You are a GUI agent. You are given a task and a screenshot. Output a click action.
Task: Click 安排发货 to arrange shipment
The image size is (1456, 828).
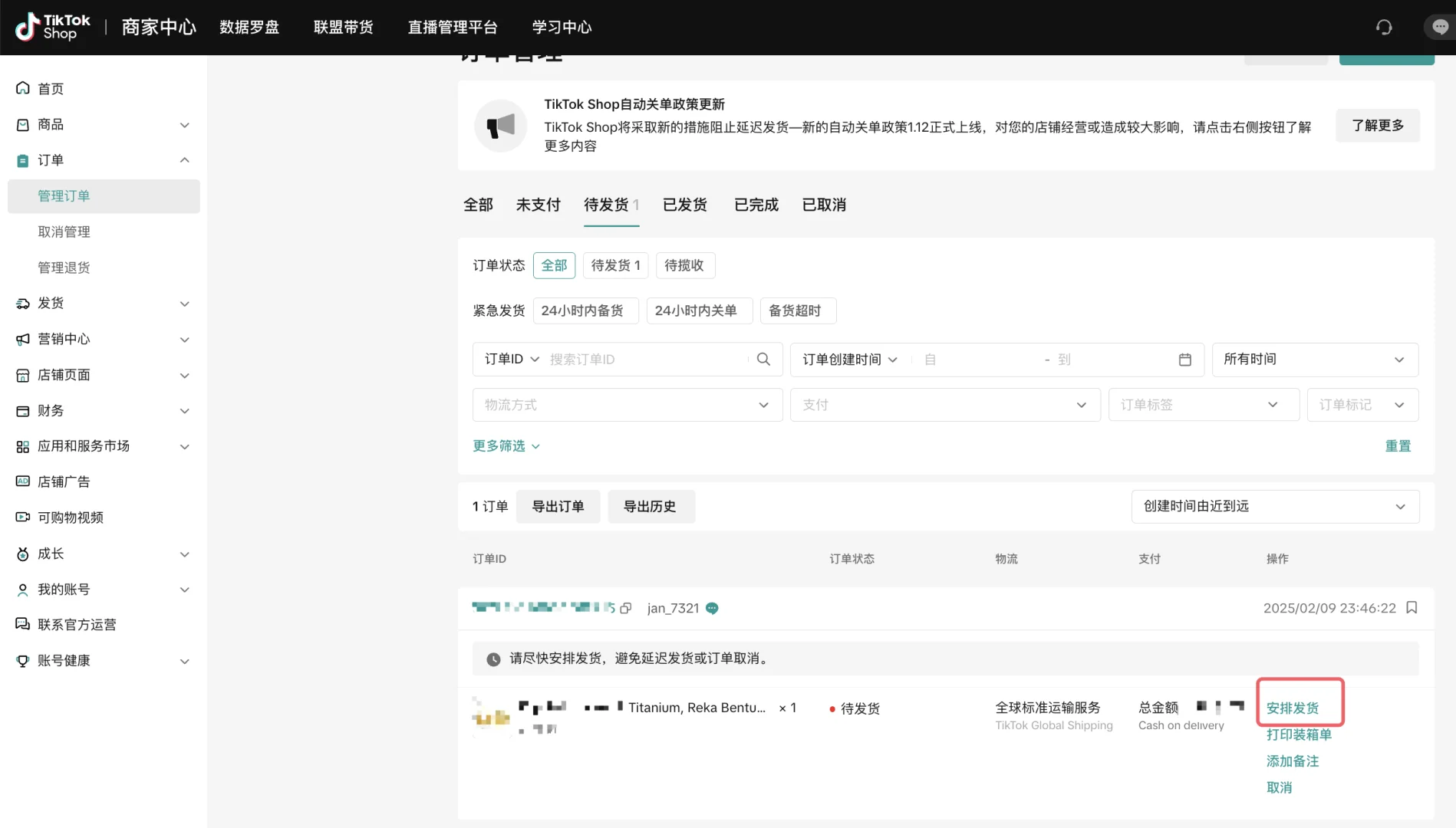1293,708
